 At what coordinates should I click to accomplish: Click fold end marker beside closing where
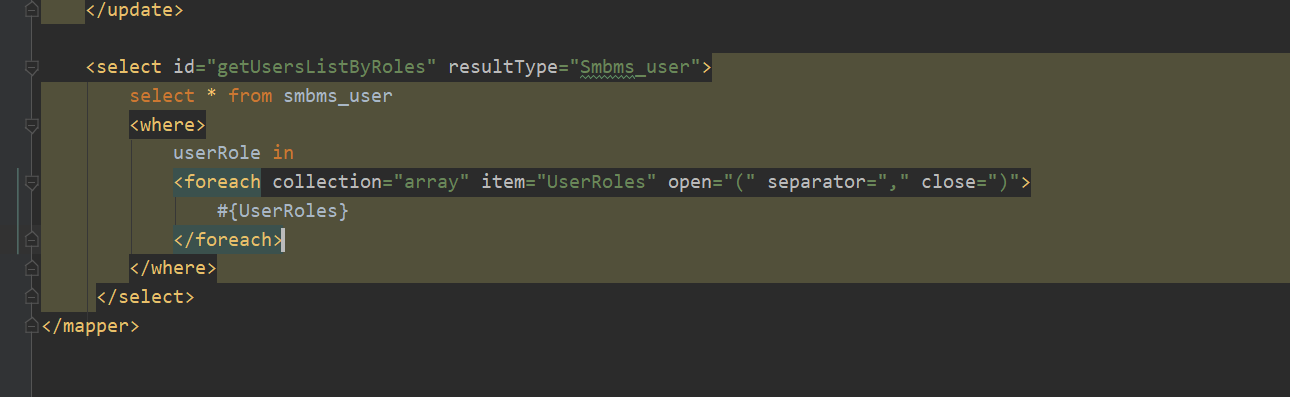pyautogui.click(x=31, y=268)
